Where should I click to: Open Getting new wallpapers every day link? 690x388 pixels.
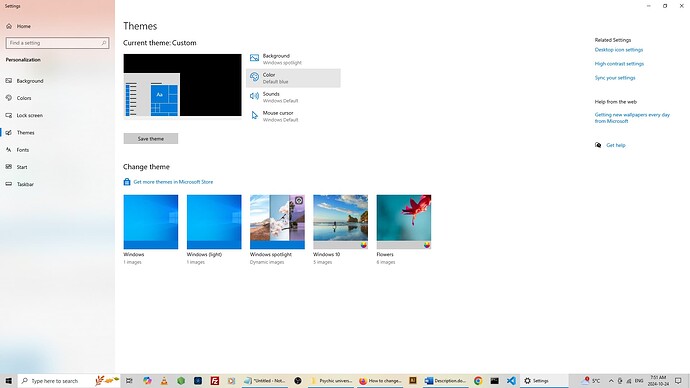[632, 117]
